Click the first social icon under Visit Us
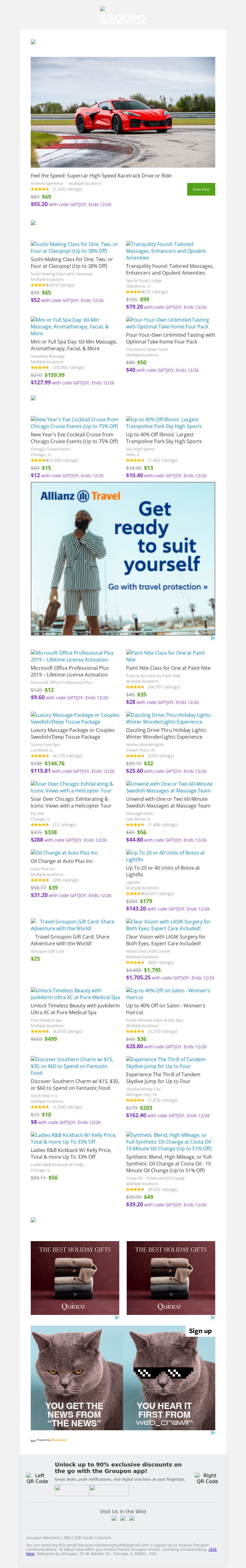Image resolution: width=246 pixels, height=1568 pixels. [x=113, y=1518]
